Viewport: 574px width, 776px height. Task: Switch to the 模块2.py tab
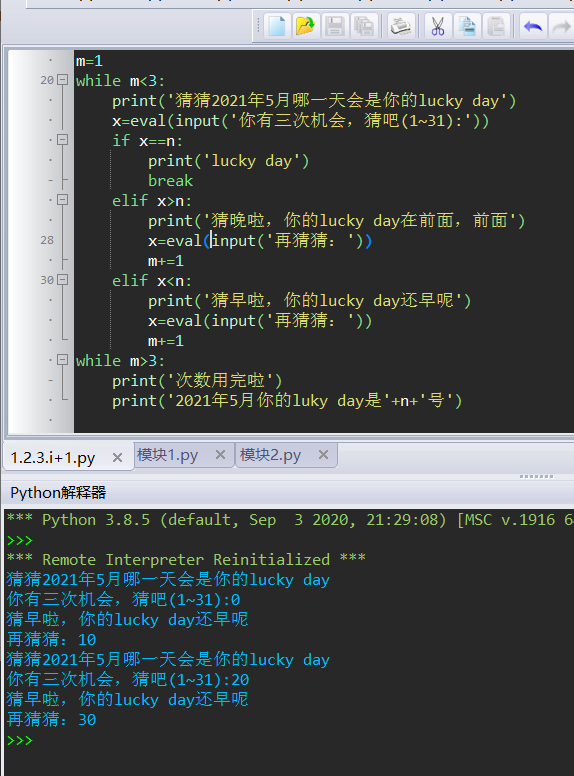tap(270, 454)
